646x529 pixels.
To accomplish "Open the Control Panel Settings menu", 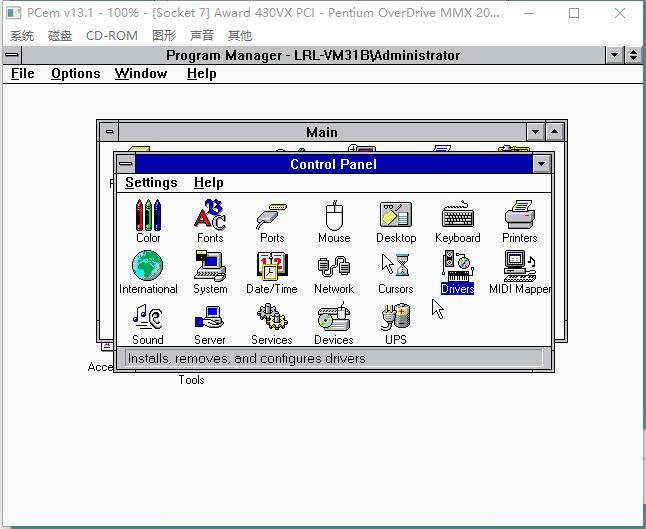I will (x=151, y=183).
